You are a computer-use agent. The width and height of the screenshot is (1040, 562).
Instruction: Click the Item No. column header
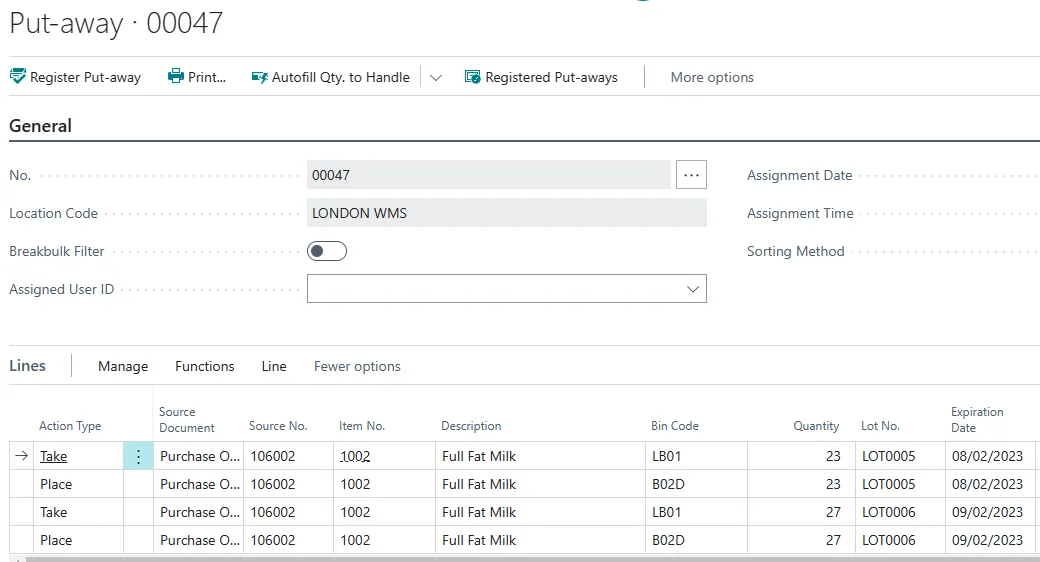coord(362,426)
